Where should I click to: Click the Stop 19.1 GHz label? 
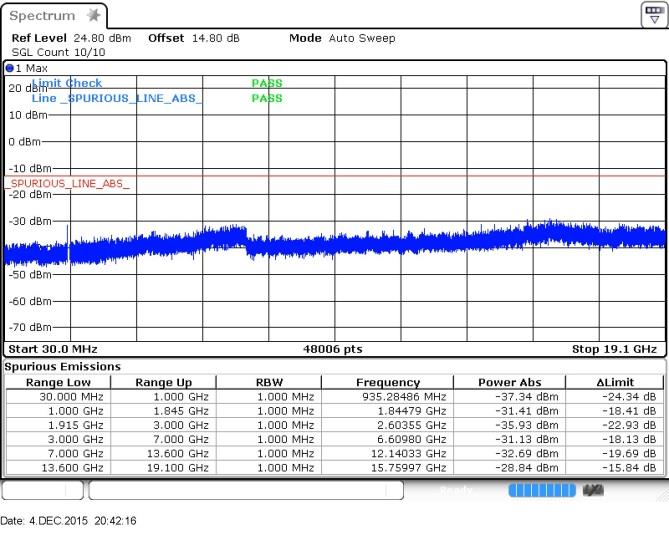coord(614,349)
